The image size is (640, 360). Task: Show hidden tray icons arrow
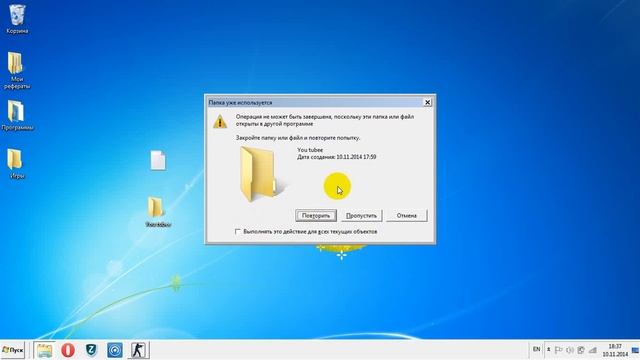point(549,350)
